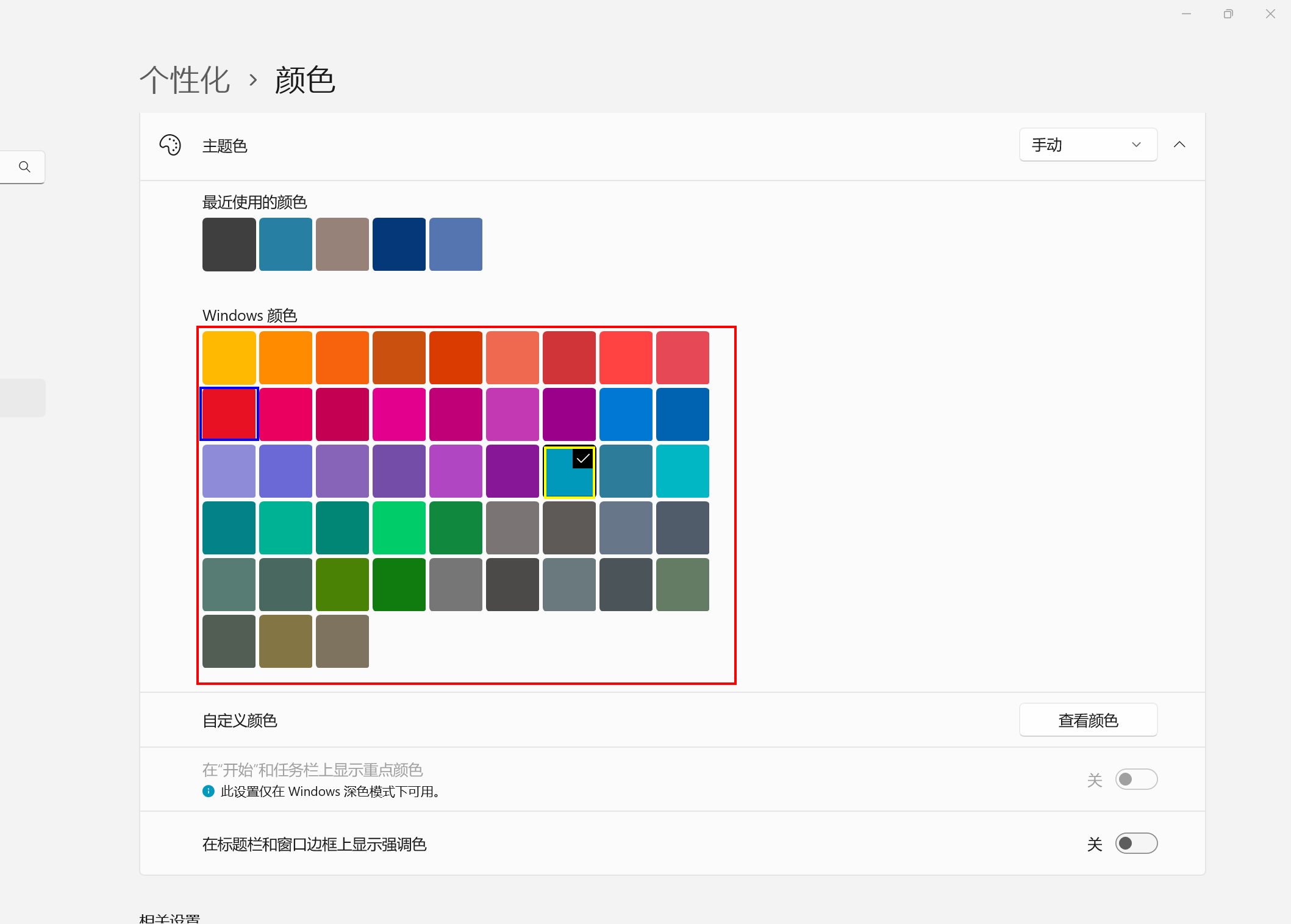Select the dark gray recently used color
The width and height of the screenshot is (1291, 924).
[x=229, y=244]
